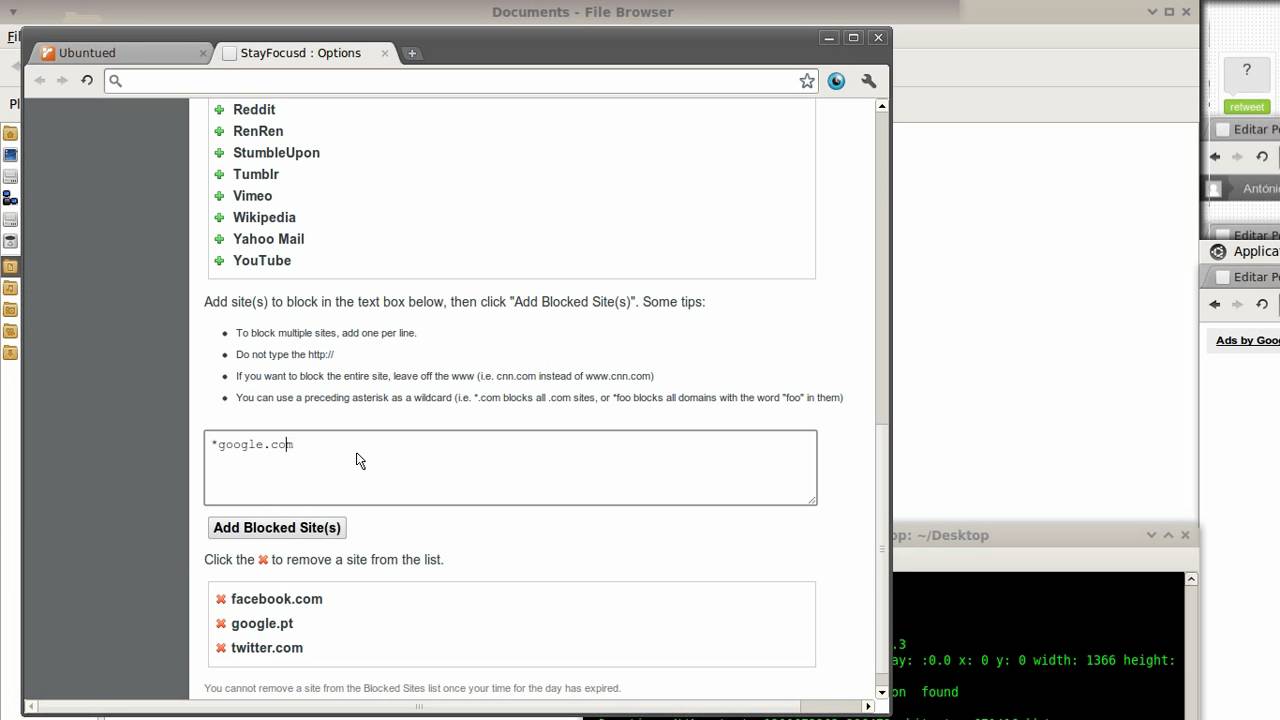The height and width of the screenshot is (720, 1280).
Task: Click the first folder icon in left launcher
Action: [10, 133]
